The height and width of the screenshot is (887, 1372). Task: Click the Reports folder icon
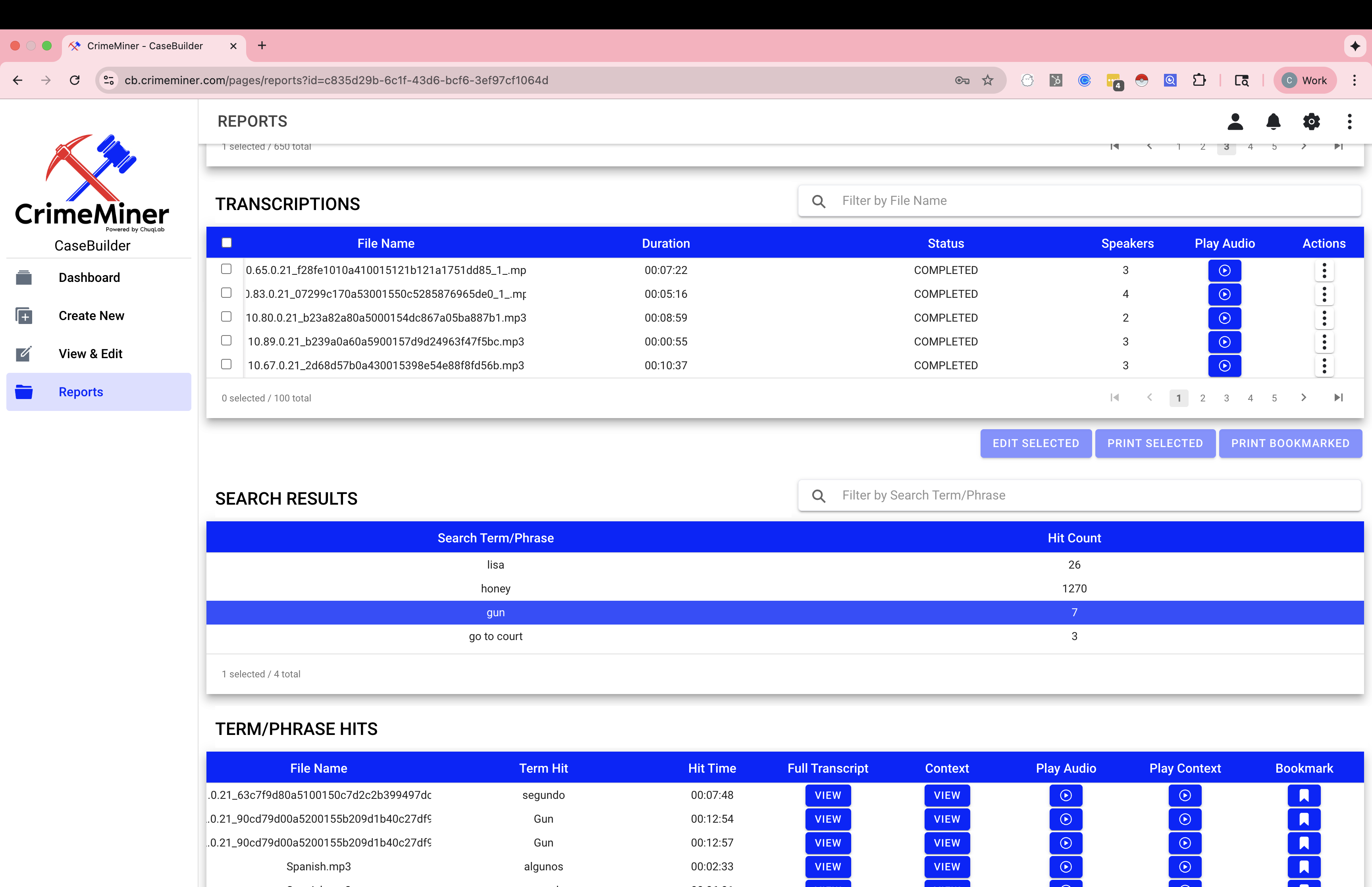click(x=24, y=391)
